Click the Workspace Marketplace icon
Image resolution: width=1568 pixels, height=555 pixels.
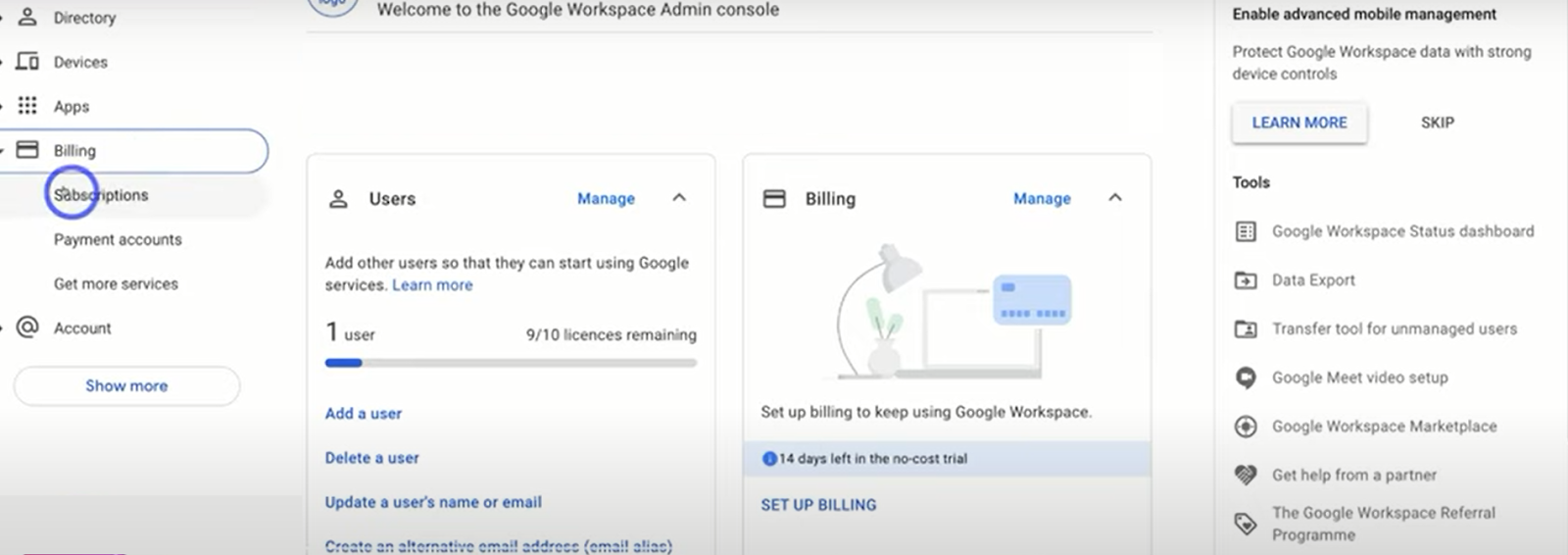coord(1246,427)
